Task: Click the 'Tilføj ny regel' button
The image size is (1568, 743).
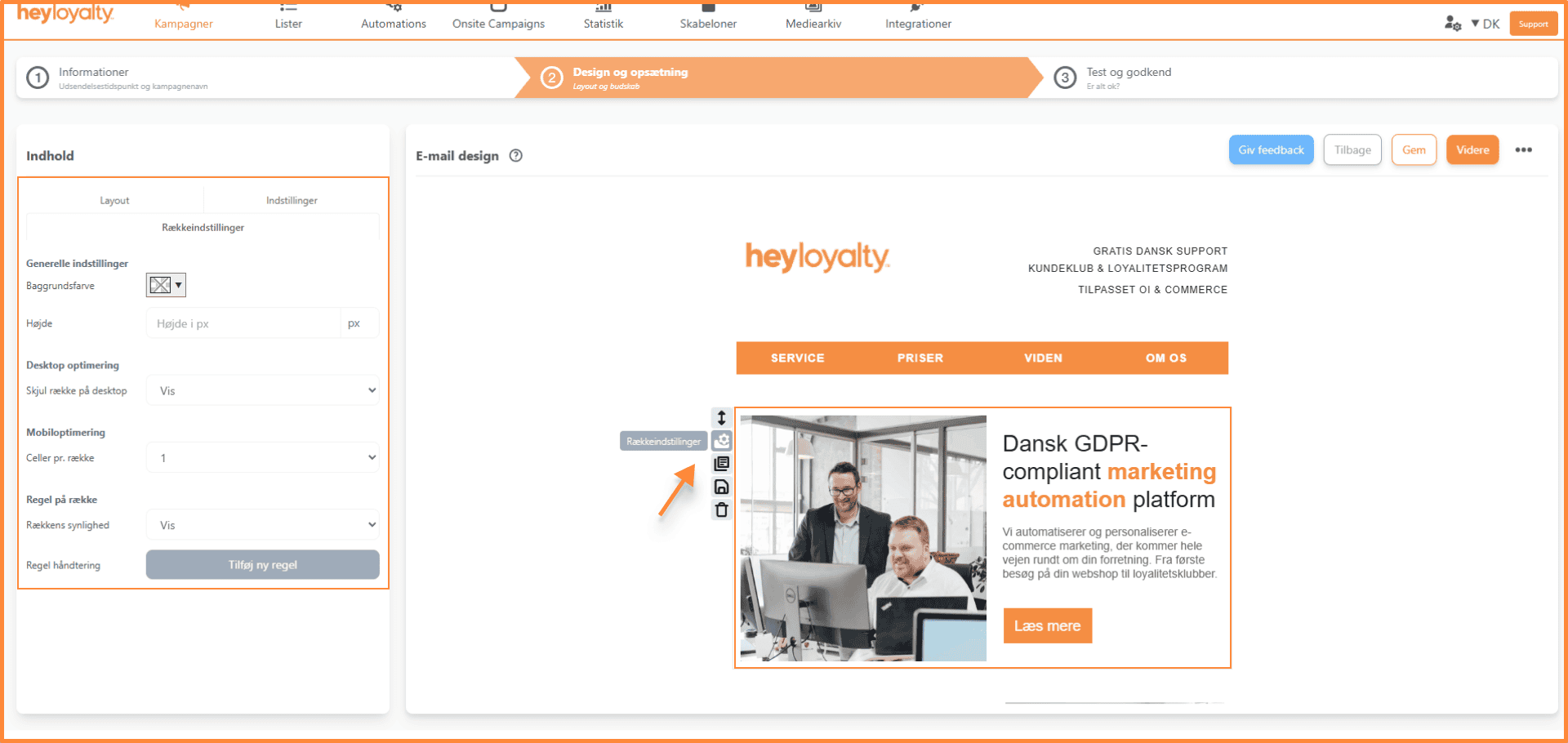Action: point(262,565)
